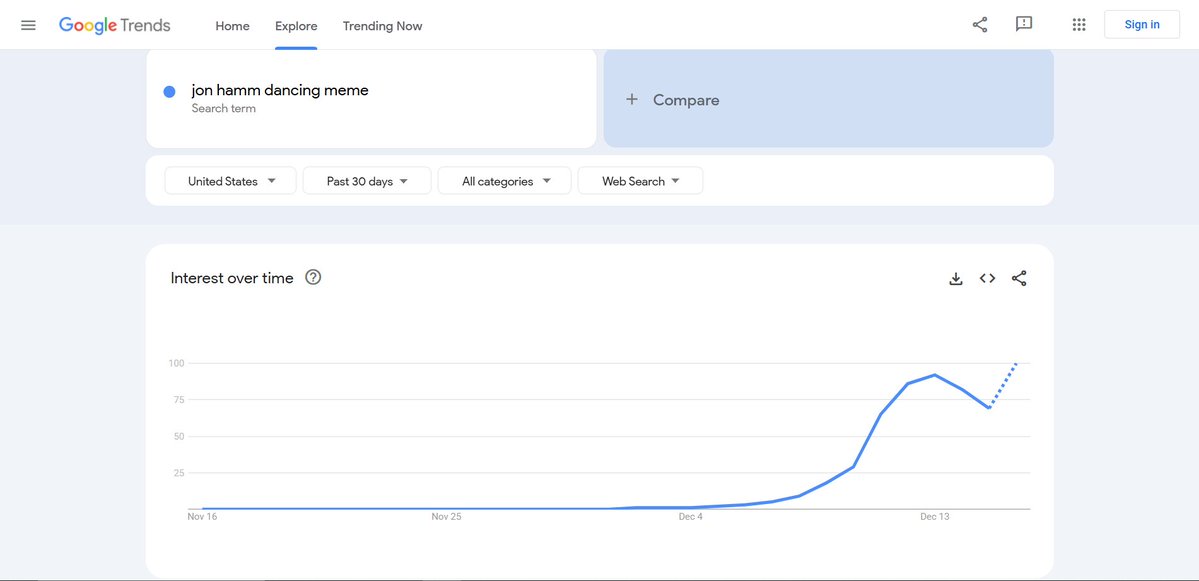Add a comparison term via Compare

click(x=828, y=99)
